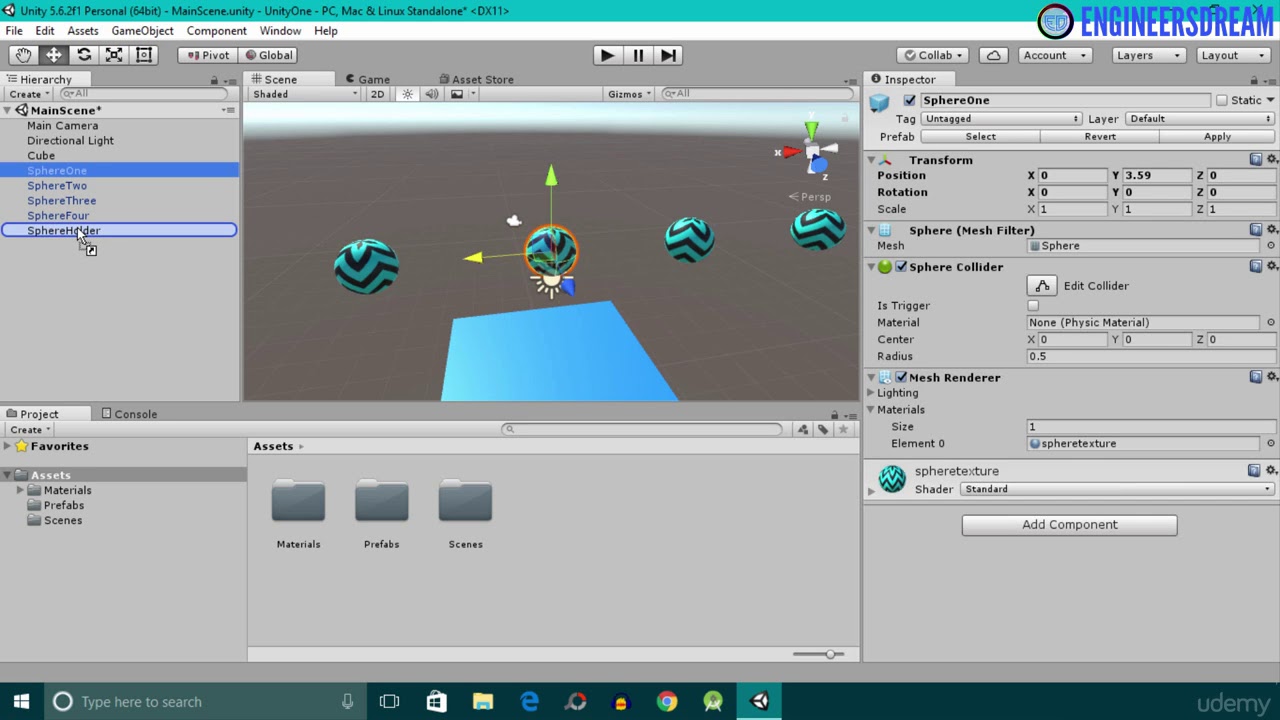
Task: Toggle Mesh Renderer enabled checkbox
Action: 901,377
